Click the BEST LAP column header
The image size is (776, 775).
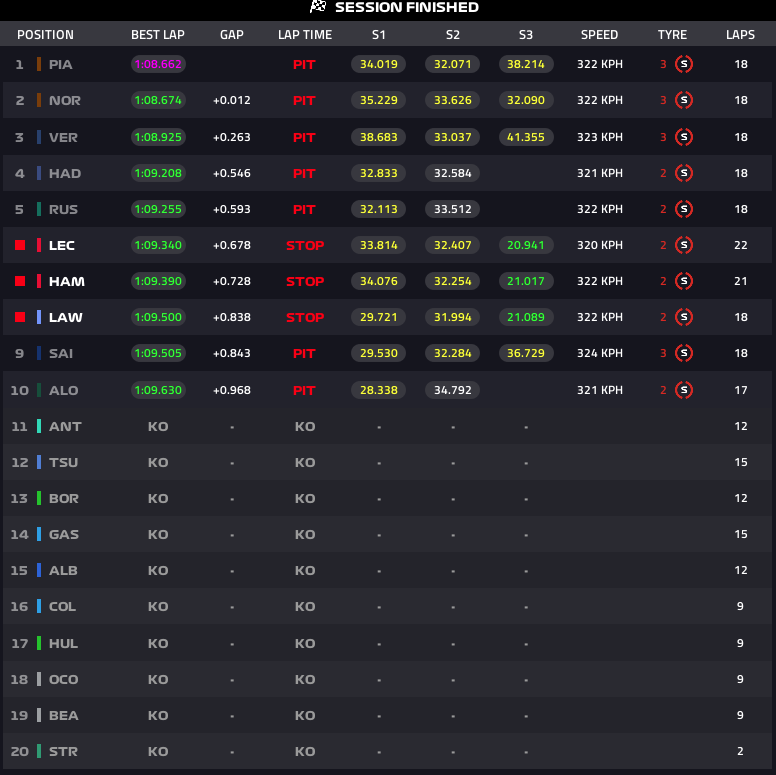tap(157, 35)
